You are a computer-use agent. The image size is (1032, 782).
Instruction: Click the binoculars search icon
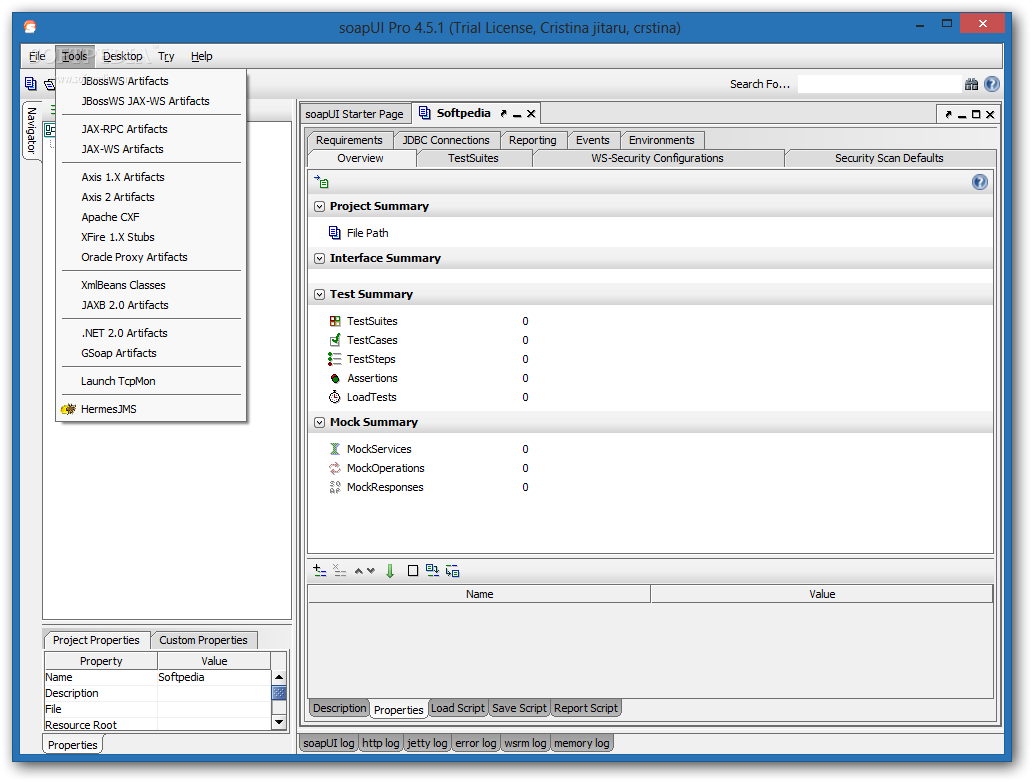(x=971, y=84)
